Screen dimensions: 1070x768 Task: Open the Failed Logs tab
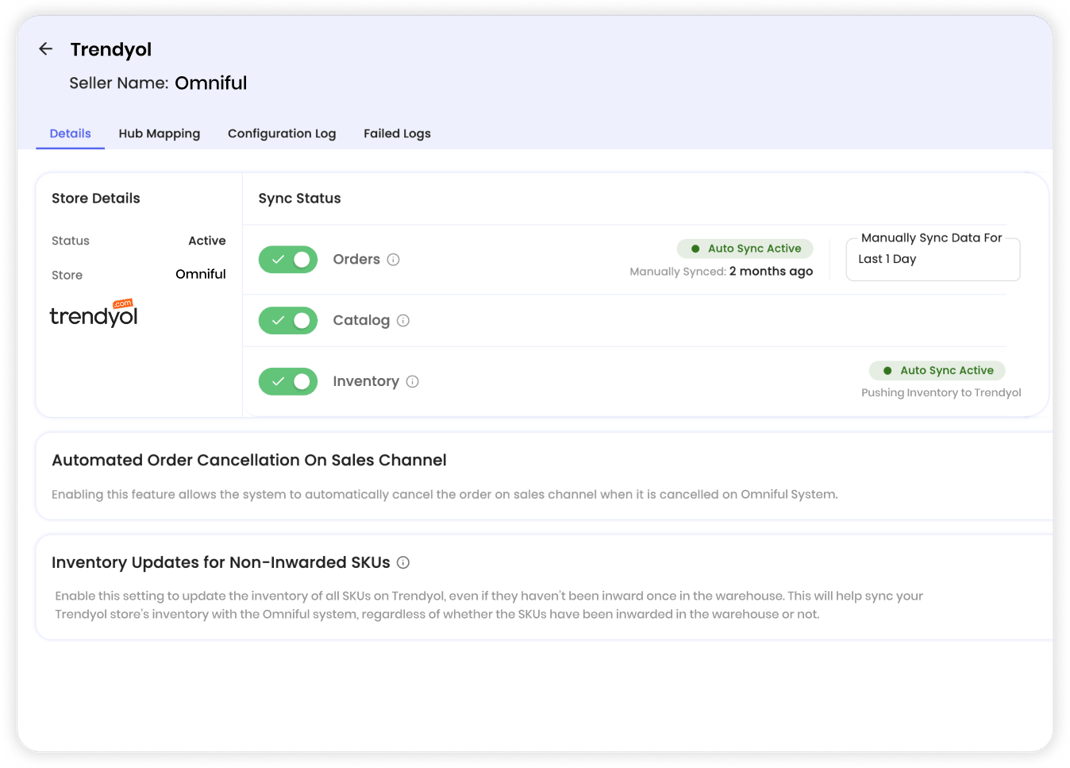tap(397, 134)
